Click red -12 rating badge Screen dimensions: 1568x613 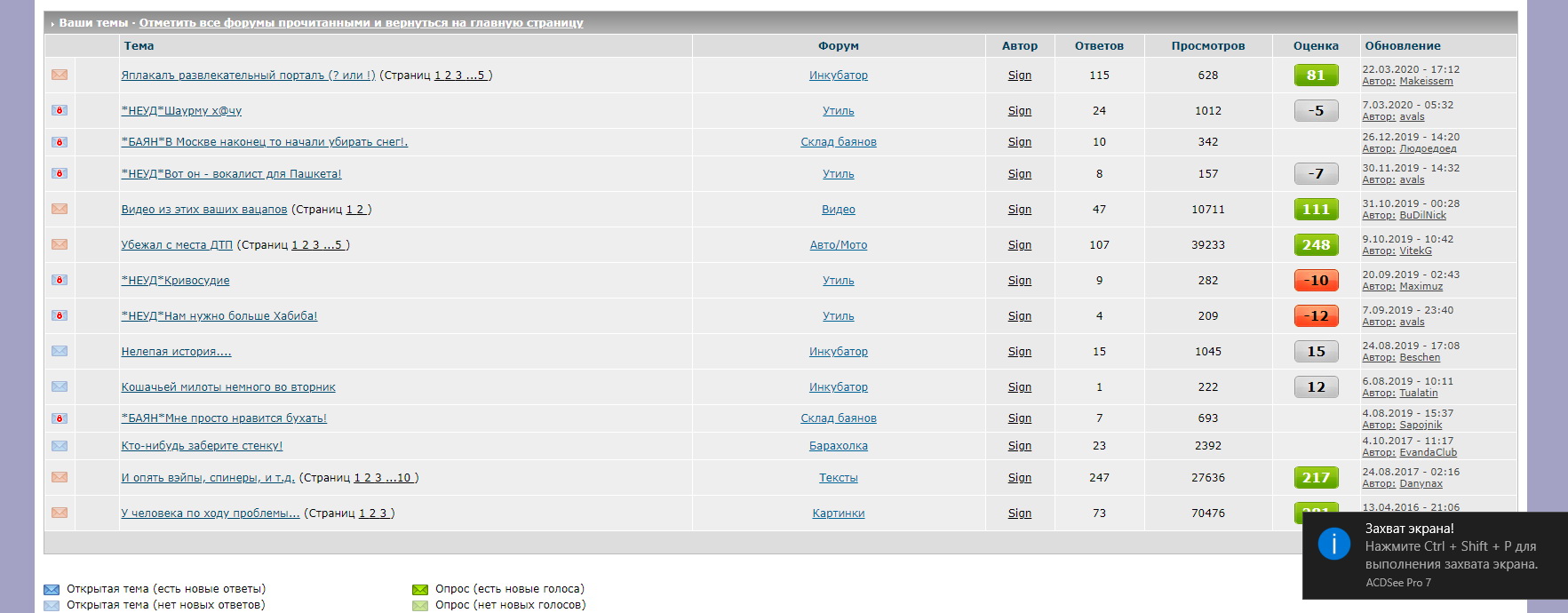click(x=1316, y=315)
